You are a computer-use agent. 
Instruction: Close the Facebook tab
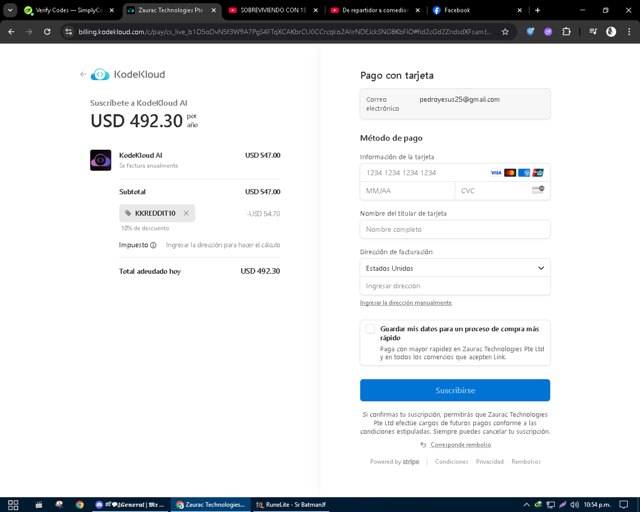(520, 10)
